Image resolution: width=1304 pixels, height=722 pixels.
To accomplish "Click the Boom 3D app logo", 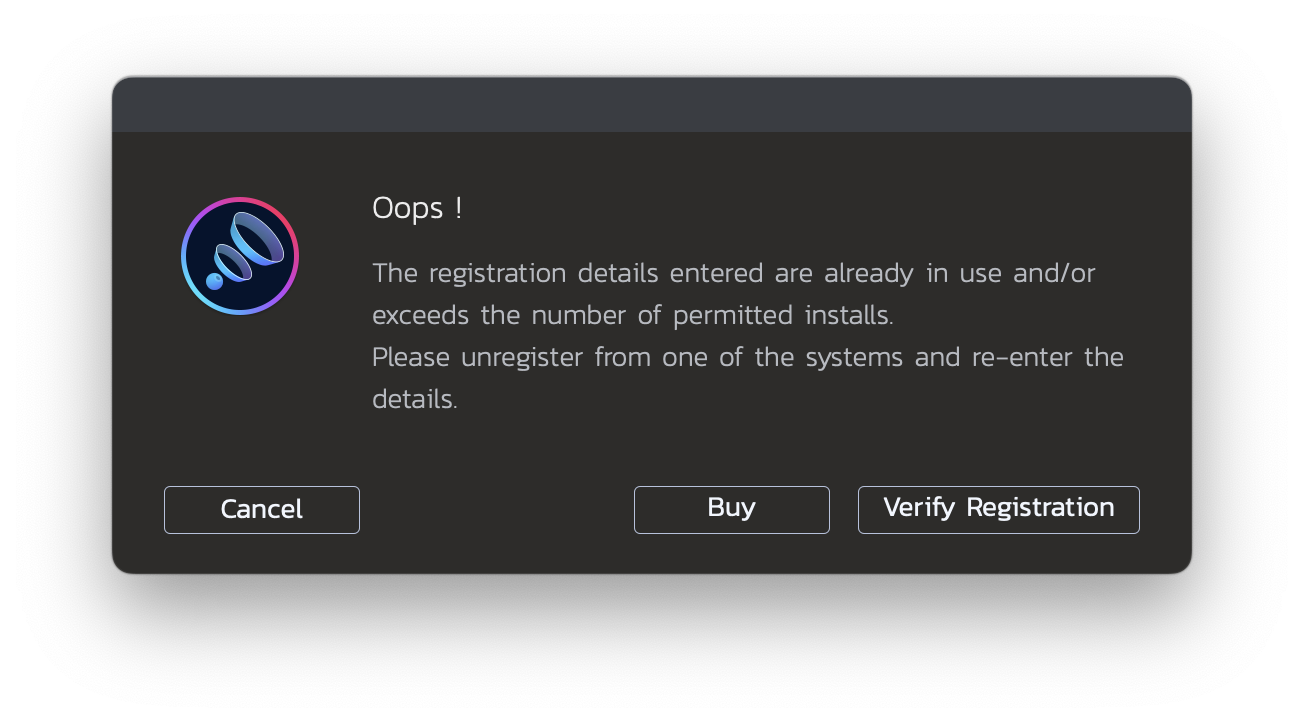I will pyautogui.click(x=240, y=256).
